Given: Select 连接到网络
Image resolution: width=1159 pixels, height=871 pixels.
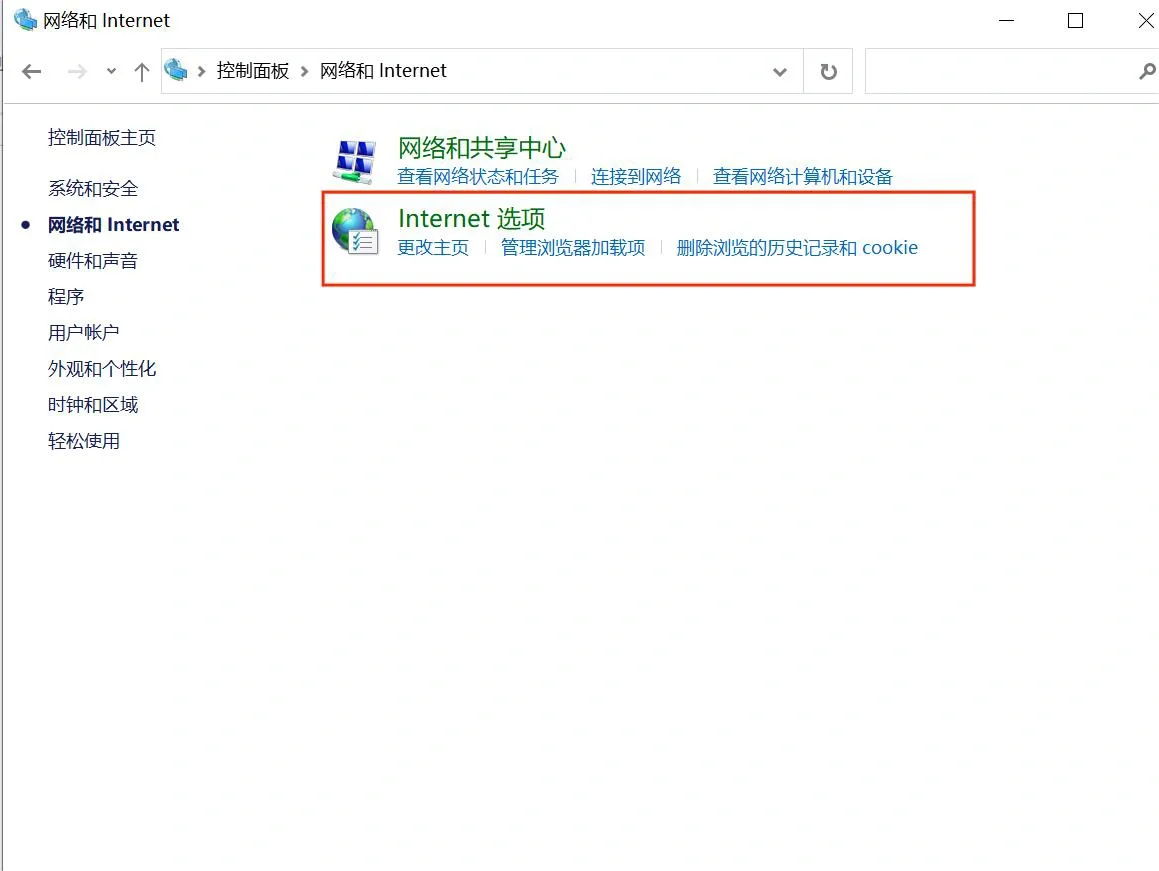Looking at the screenshot, I should pyautogui.click(x=636, y=176).
